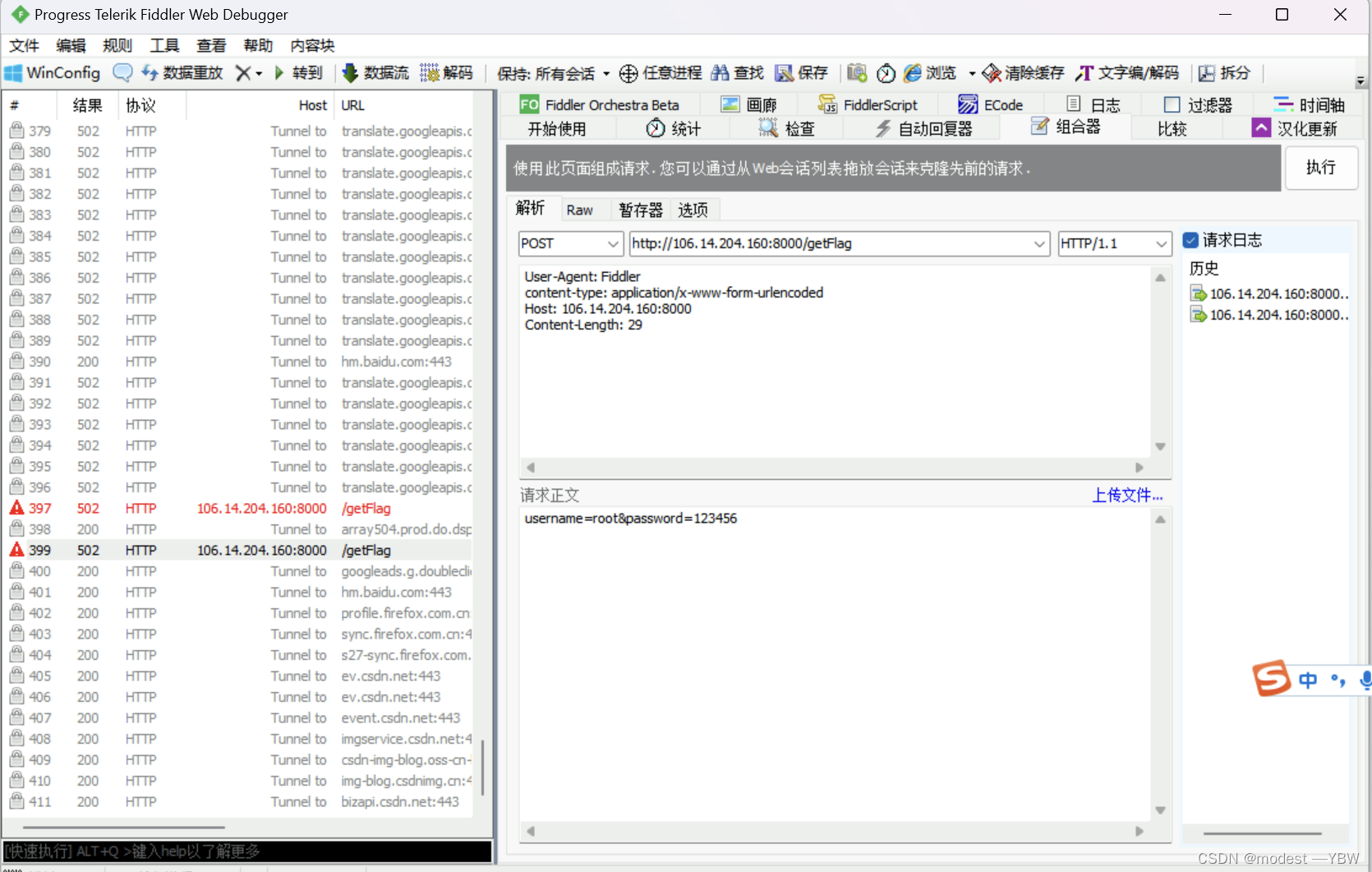Switch to the FiddlerScript tab
The height and width of the screenshot is (872, 1372).
868,104
